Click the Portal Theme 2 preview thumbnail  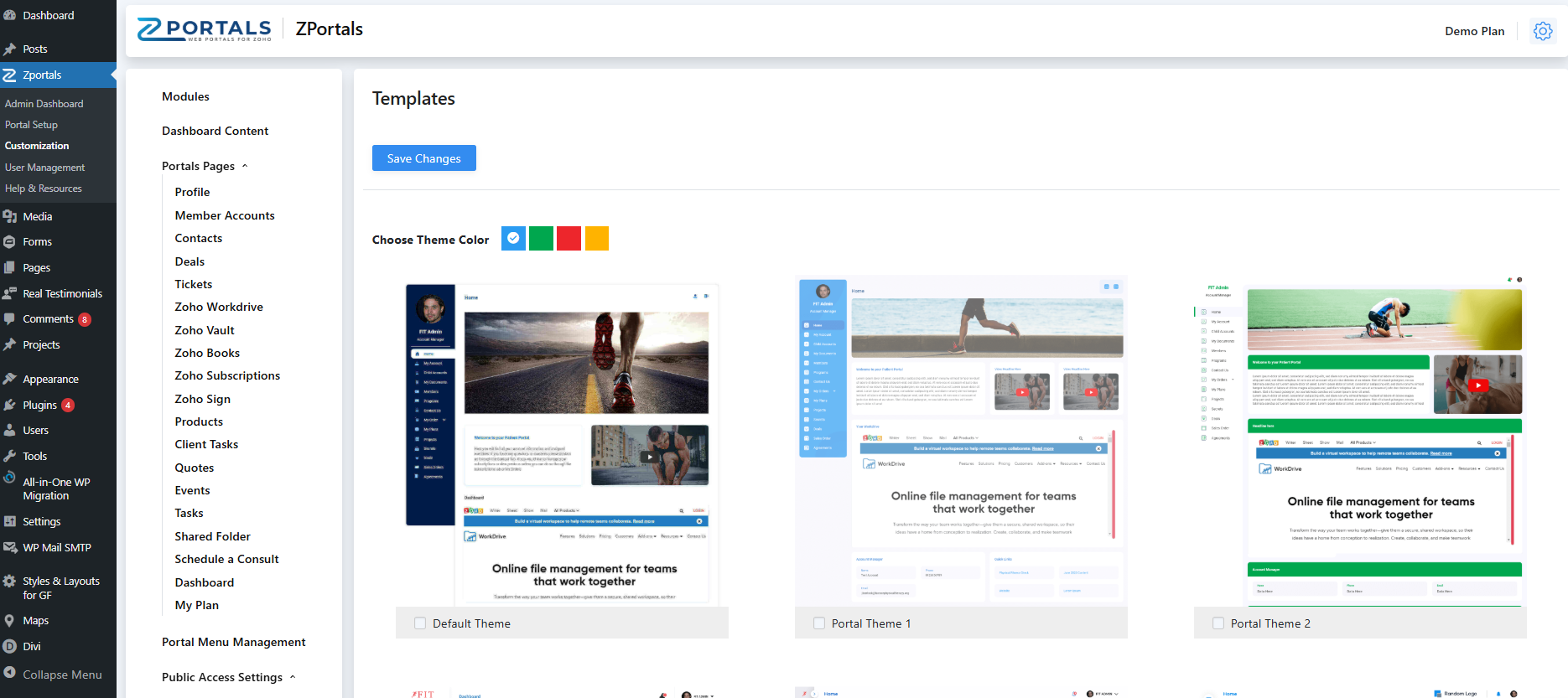click(x=1359, y=440)
